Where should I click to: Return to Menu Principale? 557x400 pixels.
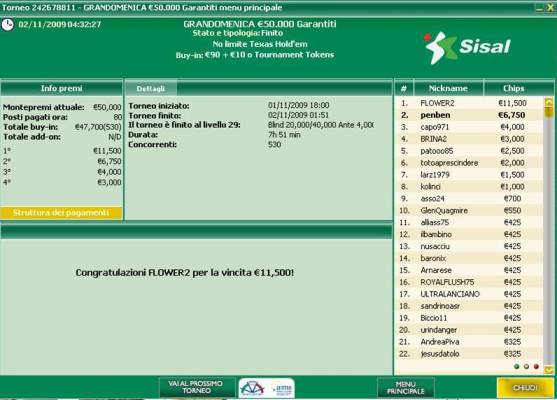(x=405, y=388)
